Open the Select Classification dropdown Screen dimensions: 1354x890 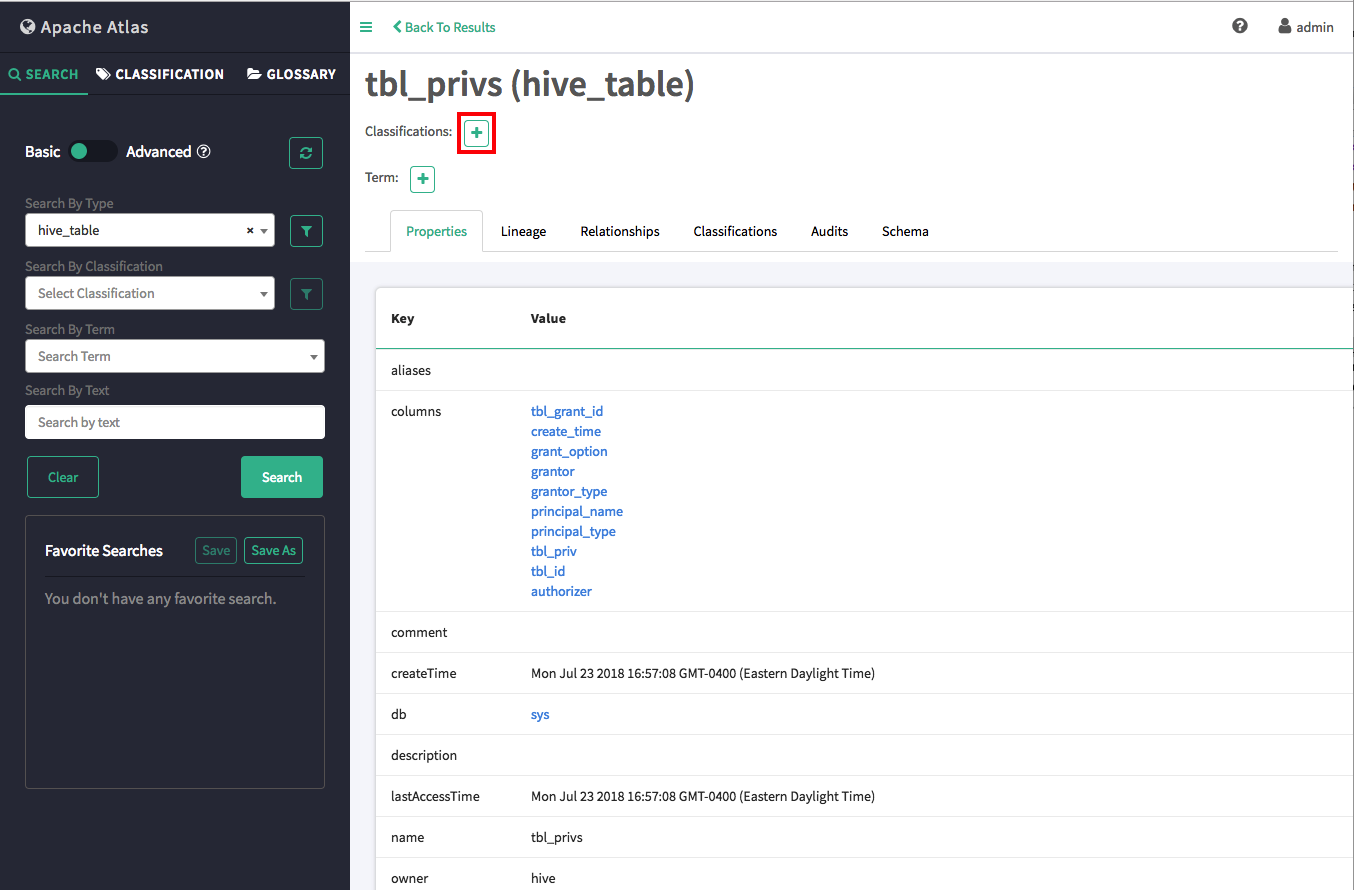pos(150,293)
